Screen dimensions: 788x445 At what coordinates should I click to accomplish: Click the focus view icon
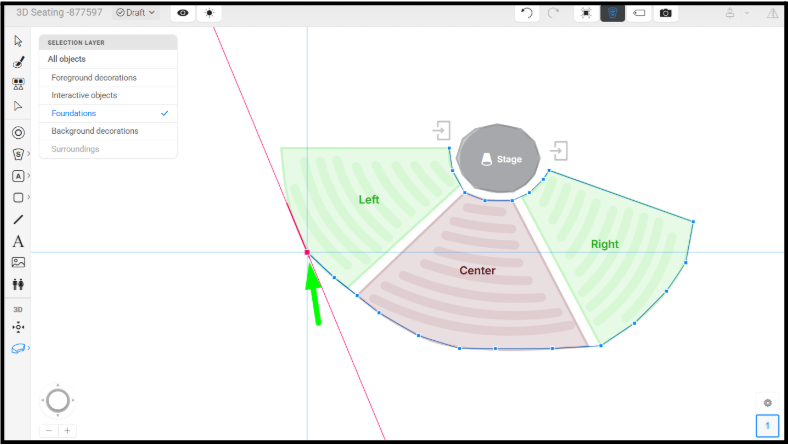pos(586,13)
